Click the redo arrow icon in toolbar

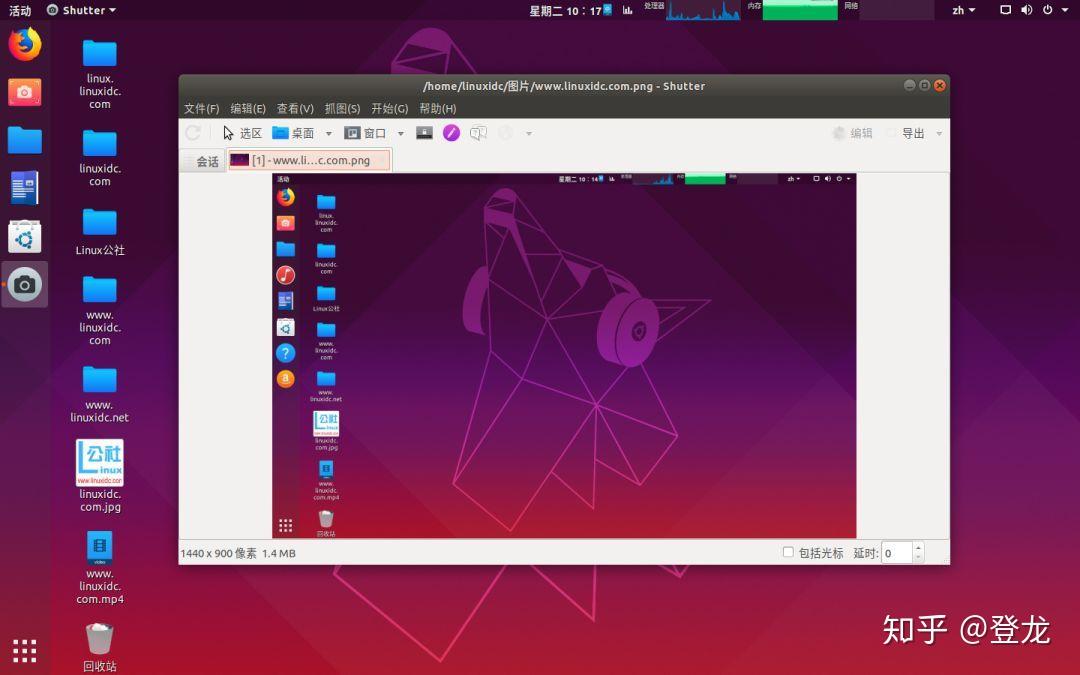pyautogui.click(x=193, y=133)
